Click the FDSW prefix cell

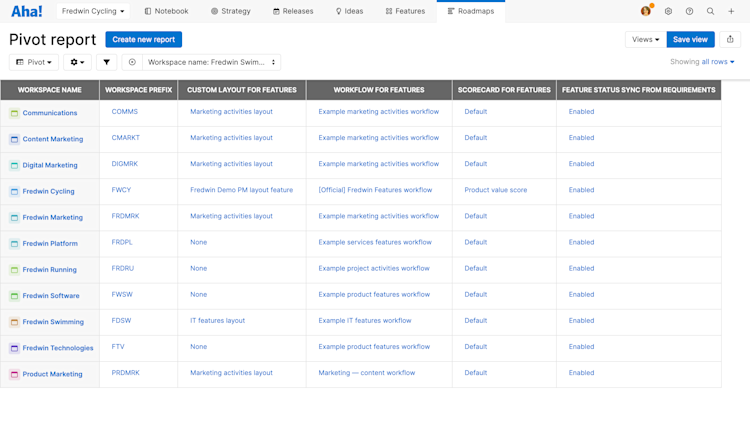coord(121,320)
